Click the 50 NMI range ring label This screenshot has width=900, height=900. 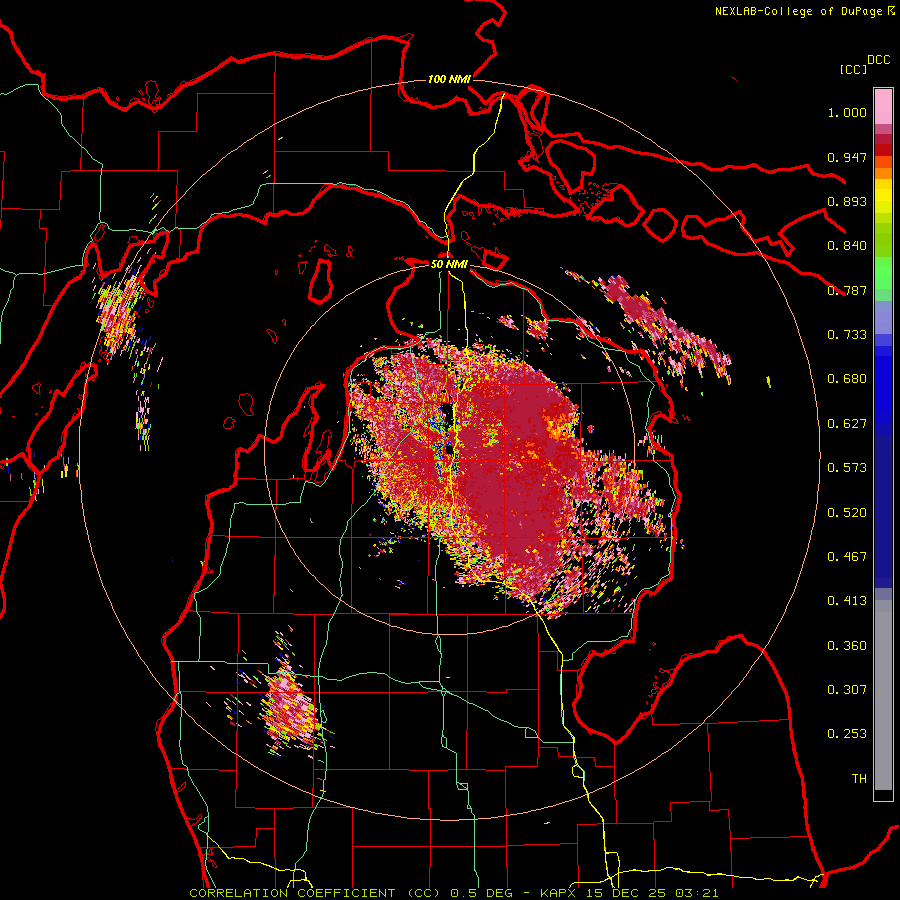click(x=449, y=264)
